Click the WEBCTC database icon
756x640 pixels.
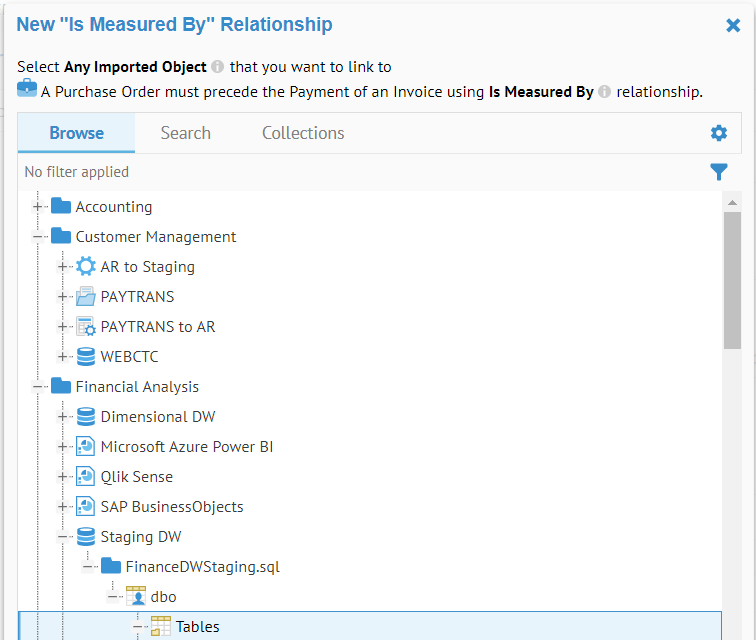pyautogui.click(x=86, y=357)
